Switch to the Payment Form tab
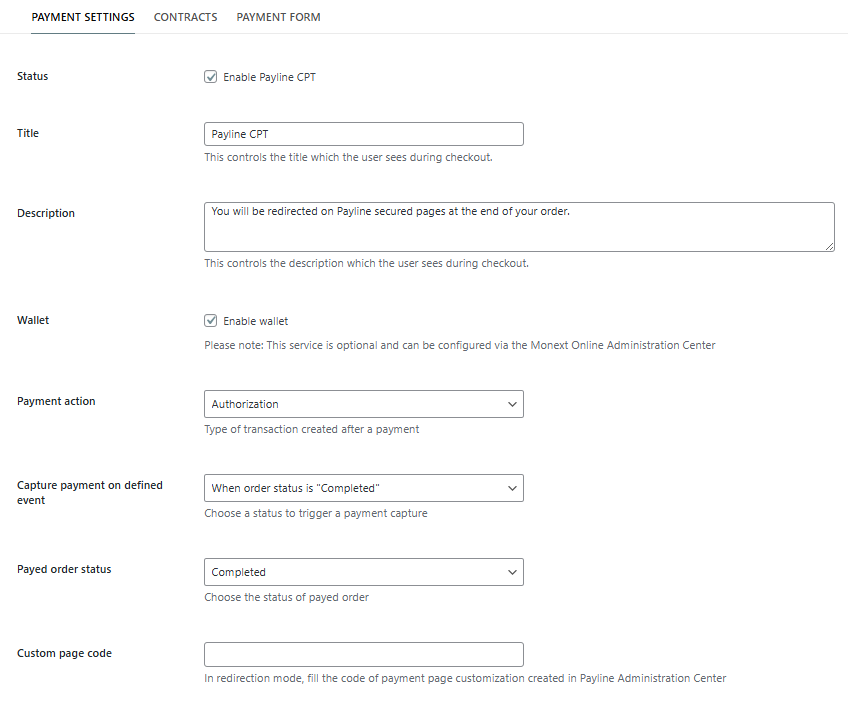The image size is (848, 704). tap(278, 18)
